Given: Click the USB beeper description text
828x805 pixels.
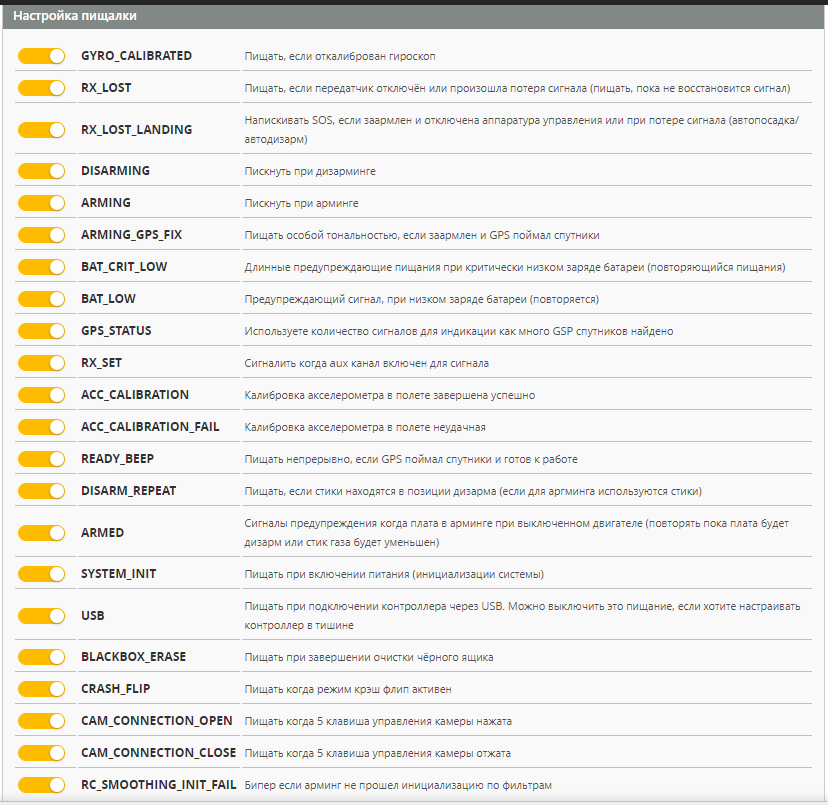Looking at the screenshot, I should coord(522,616).
